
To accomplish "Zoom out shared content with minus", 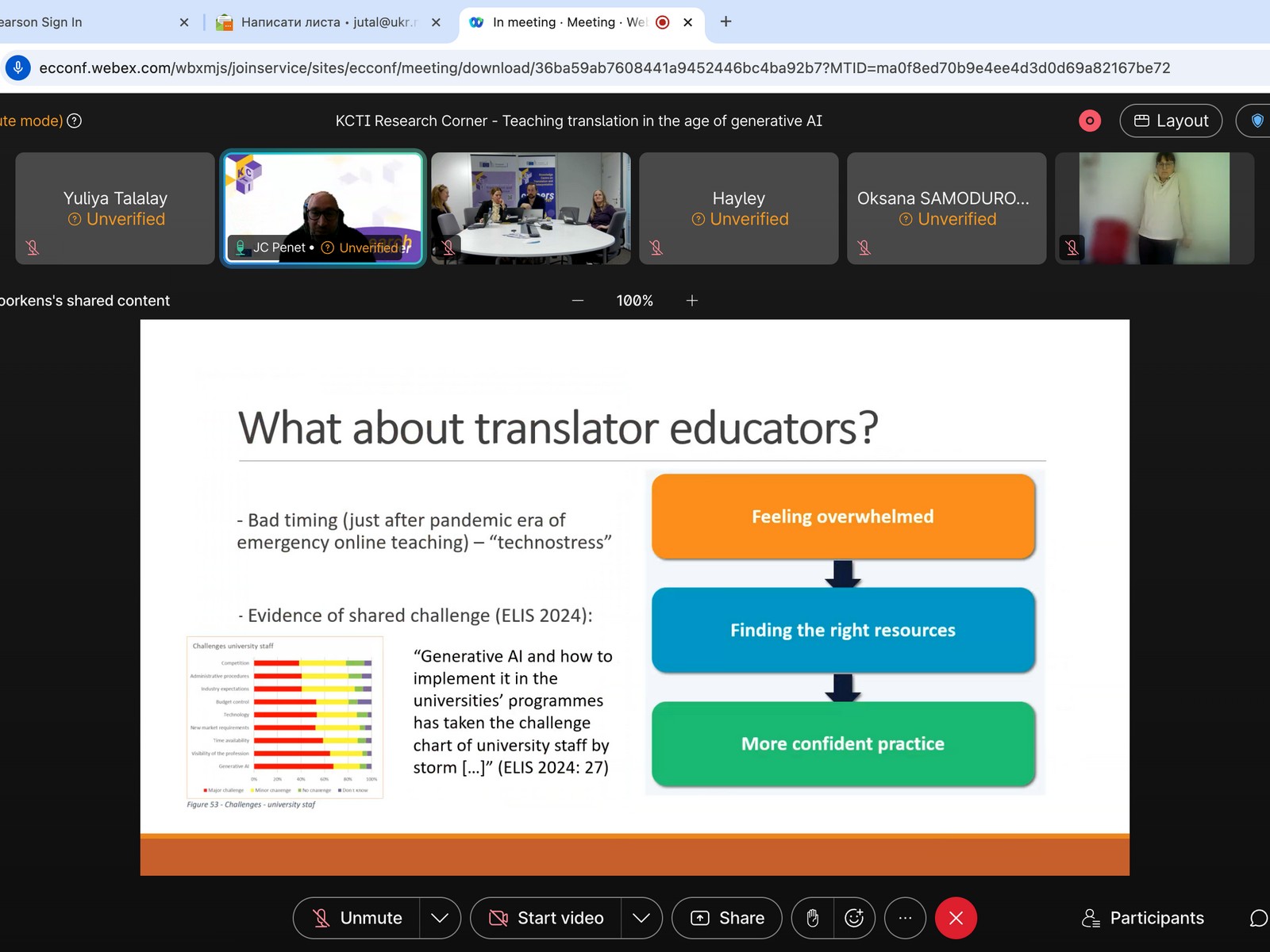I will pyautogui.click(x=578, y=301).
